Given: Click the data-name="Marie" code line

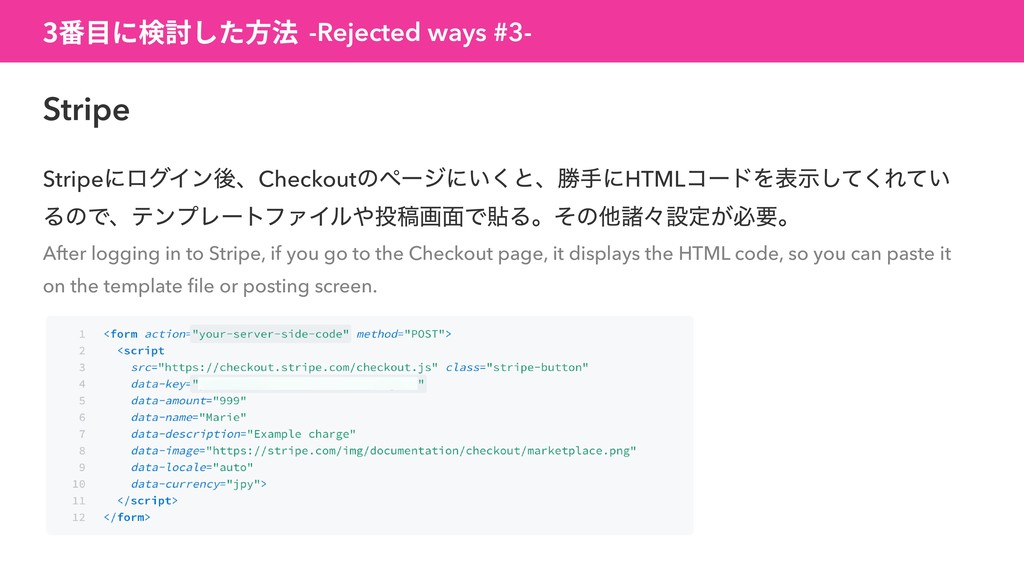Looking at the screenshot, I should click(189, 417).
